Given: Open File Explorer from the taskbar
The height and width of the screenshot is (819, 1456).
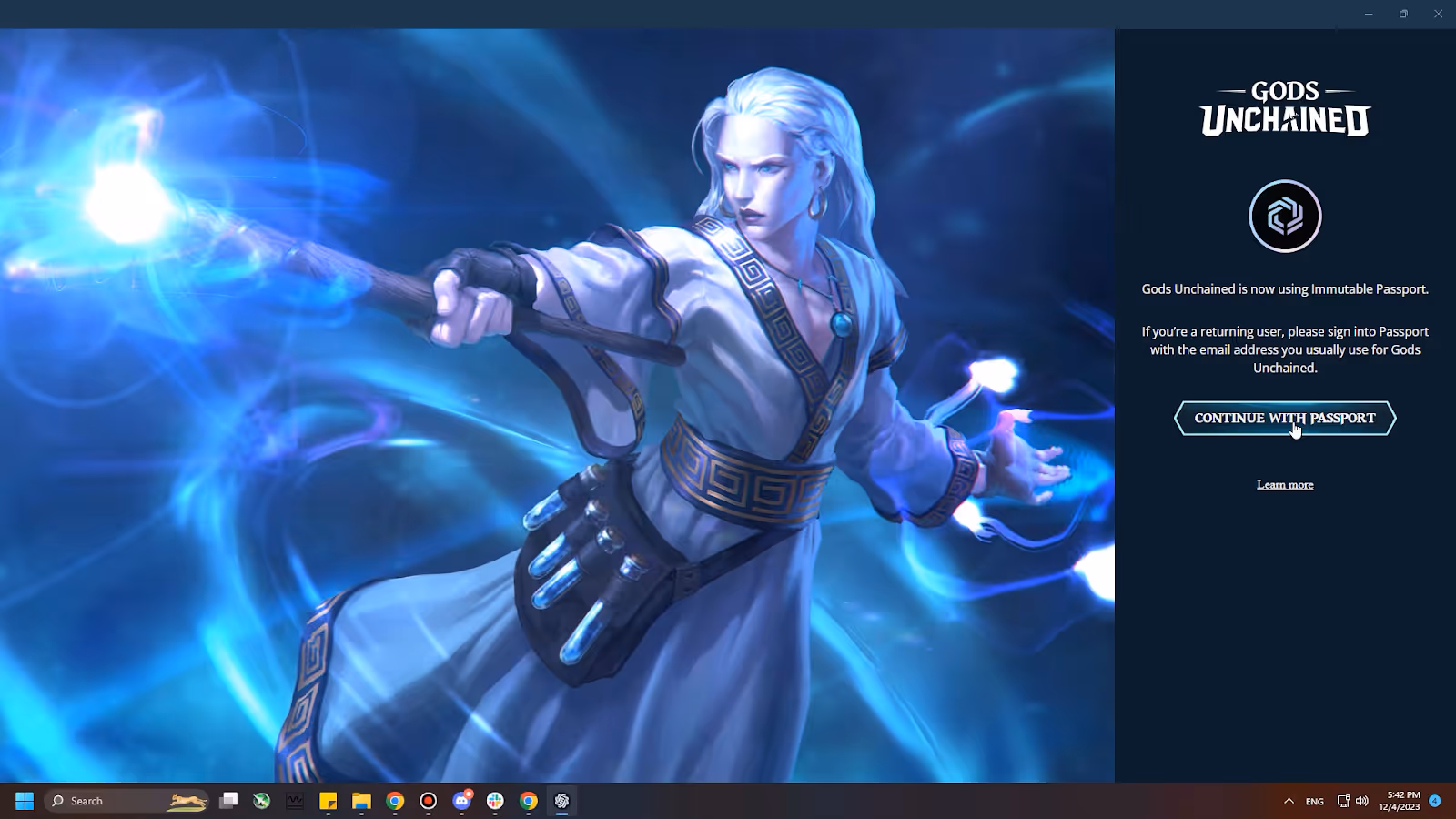Looking at the screenshot, I should [362, 801].
